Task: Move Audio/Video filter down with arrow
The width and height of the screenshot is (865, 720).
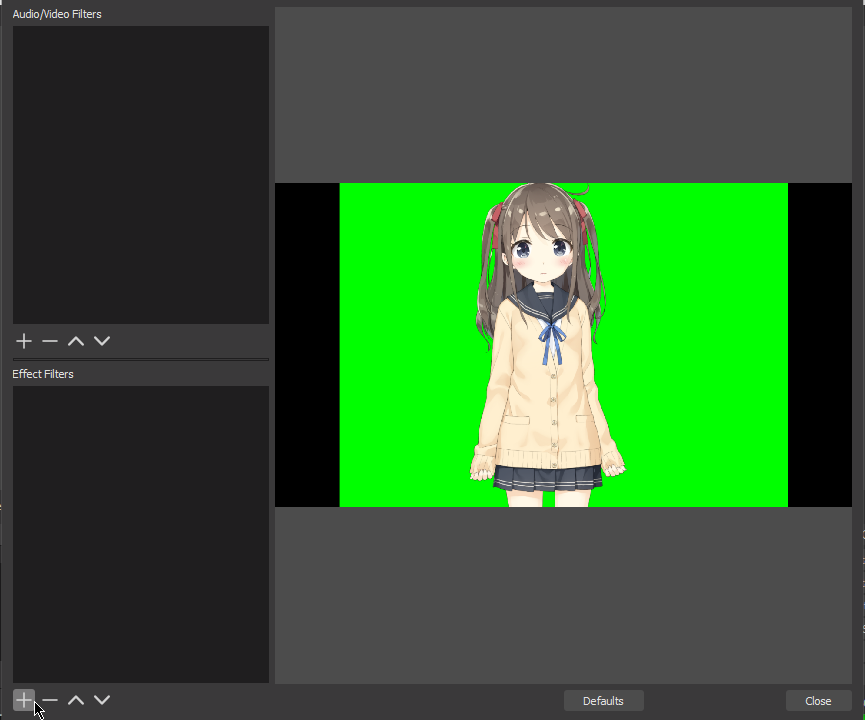Action: point(102,341)
